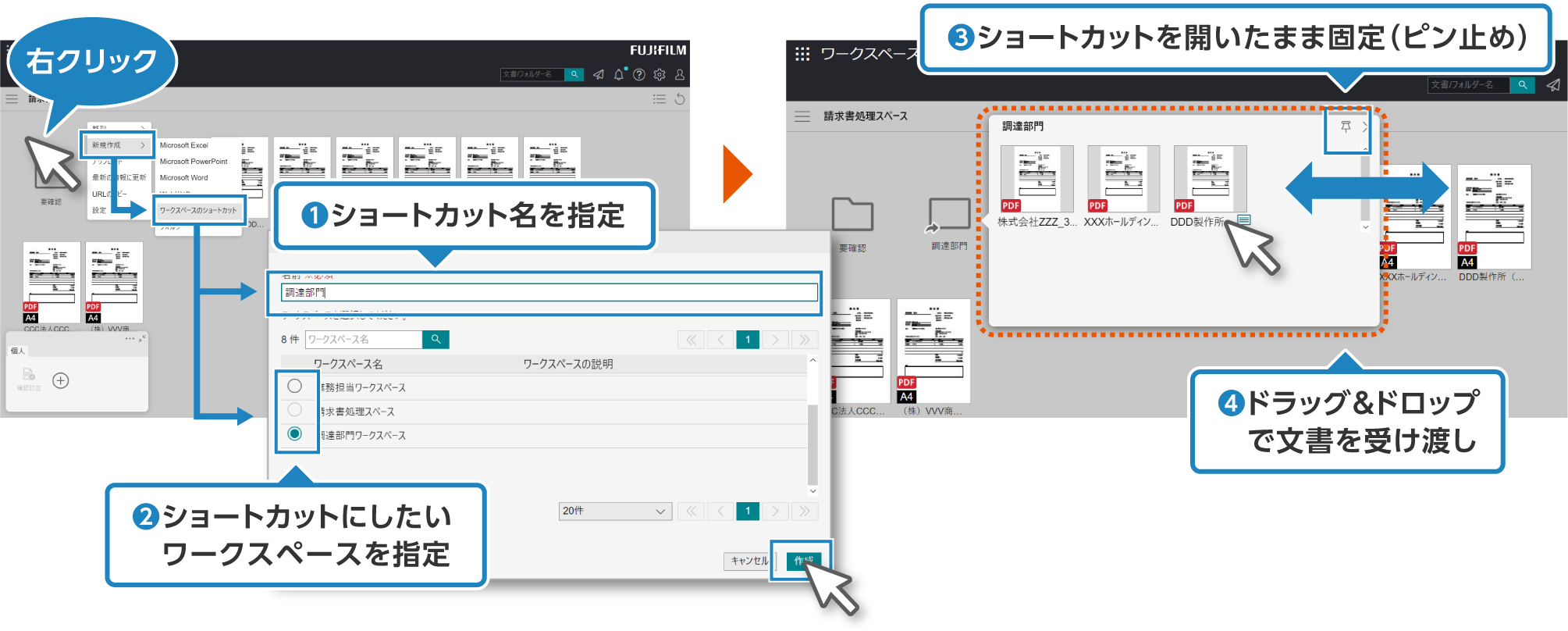Go to first page in top pagination
The height and width of the screenshot is (631, 1568).
coord(691,339)
